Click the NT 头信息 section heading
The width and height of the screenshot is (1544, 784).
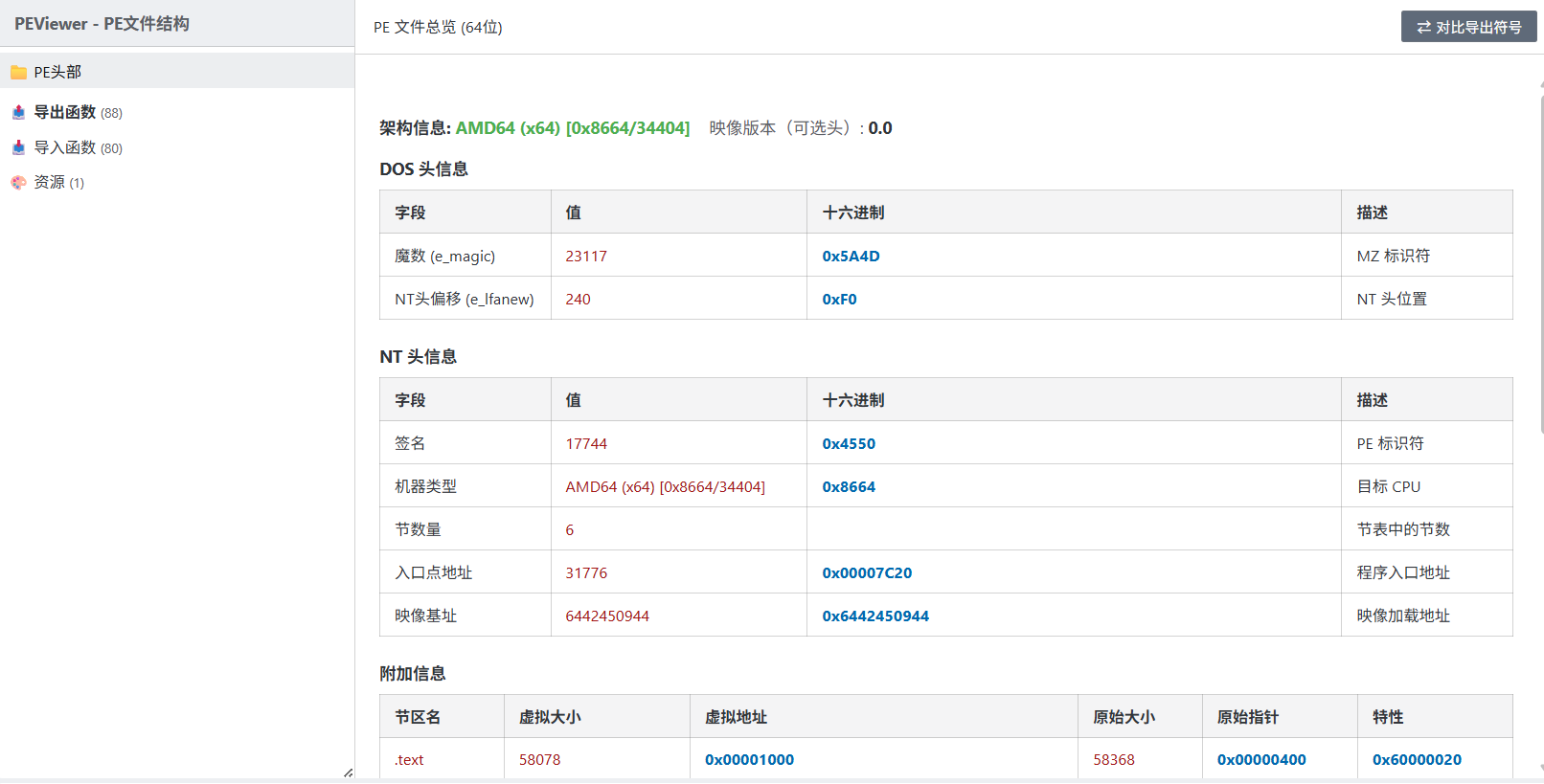click(x=418, y=357)
